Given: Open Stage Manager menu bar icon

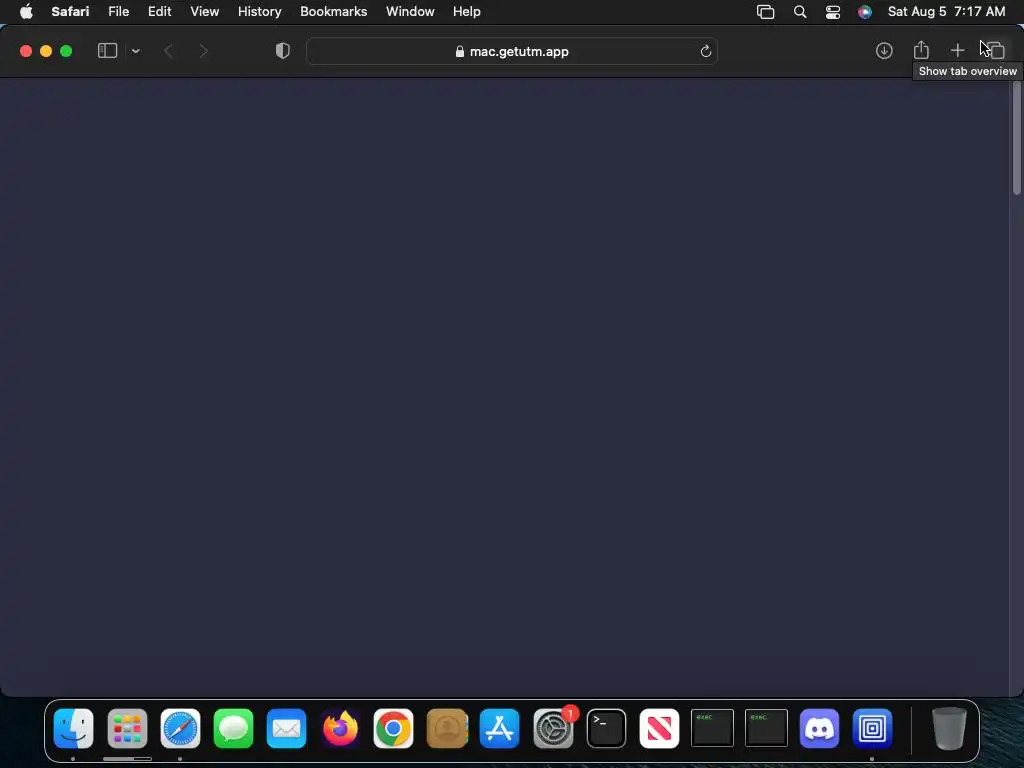Looking at the screenshot, I should point(765,12).
